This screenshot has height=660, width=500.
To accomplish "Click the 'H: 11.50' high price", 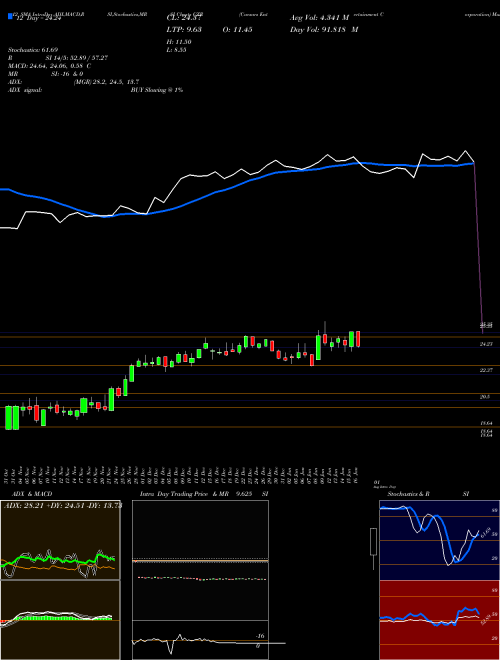I will (179, 42).
